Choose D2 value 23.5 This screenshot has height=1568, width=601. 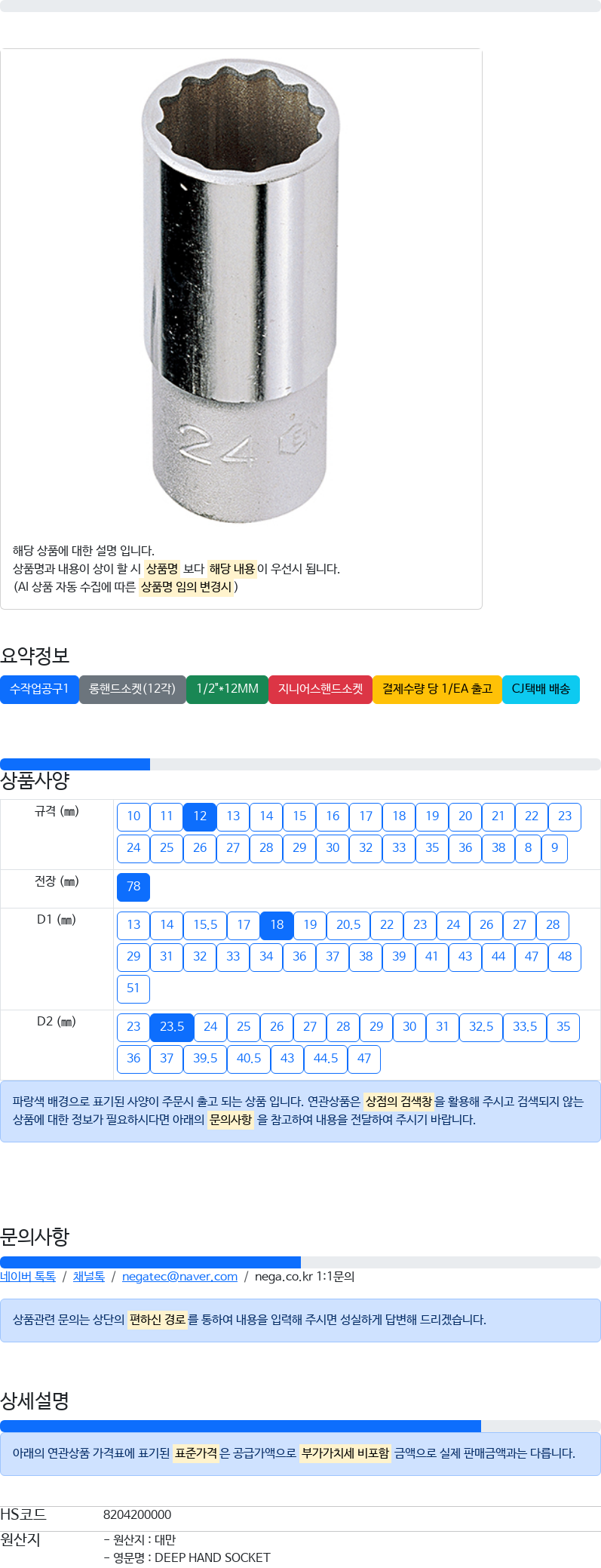172,1027
